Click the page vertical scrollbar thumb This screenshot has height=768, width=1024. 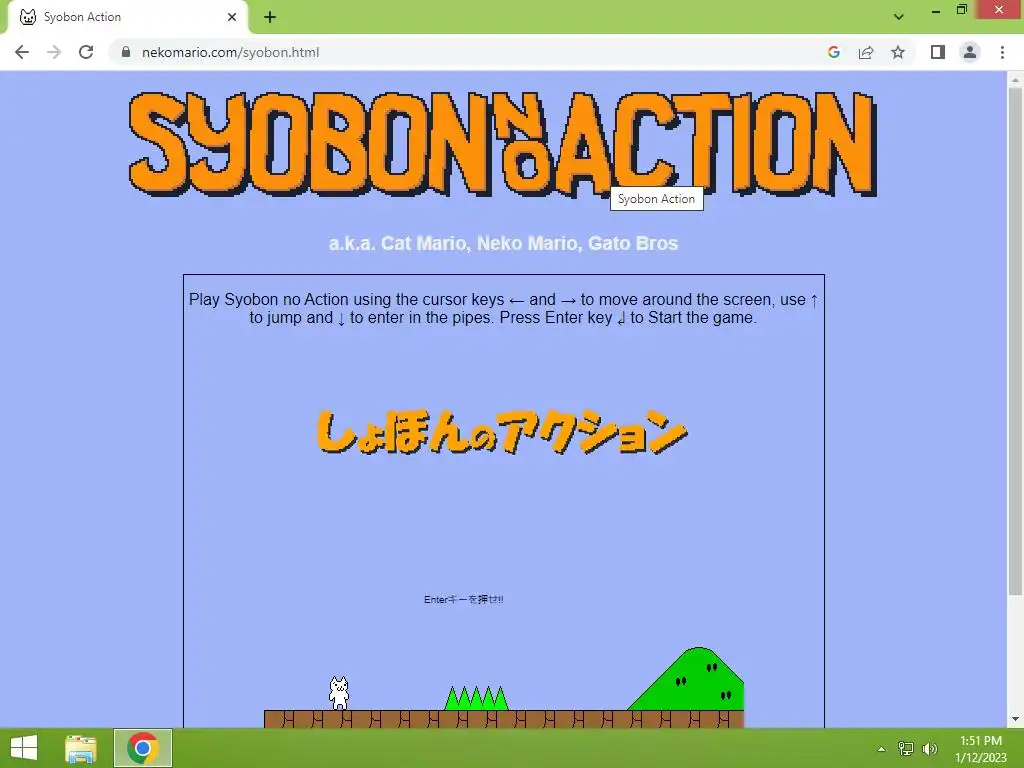click(x=1015, y=341)
